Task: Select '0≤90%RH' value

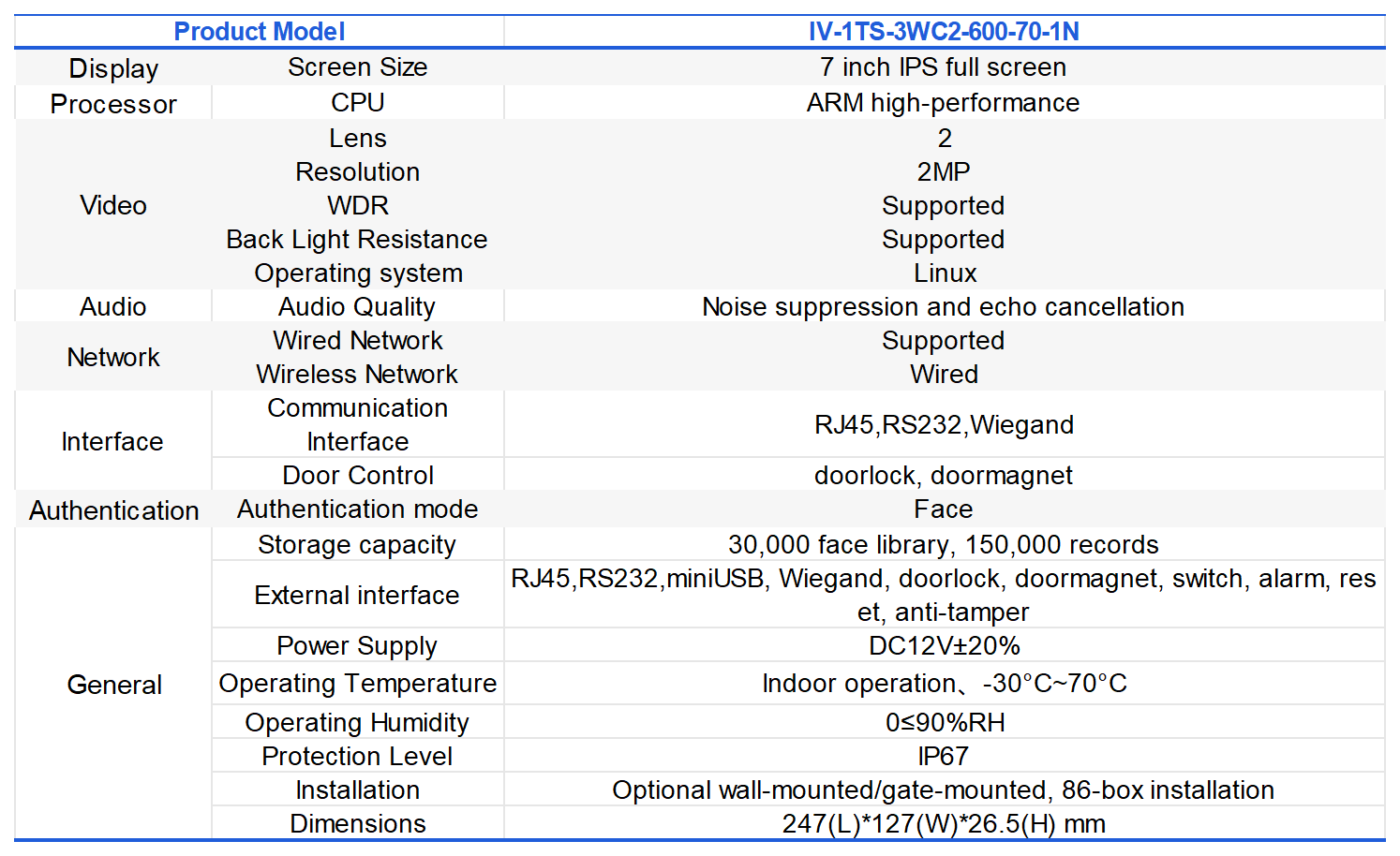Action: point(944,723)
